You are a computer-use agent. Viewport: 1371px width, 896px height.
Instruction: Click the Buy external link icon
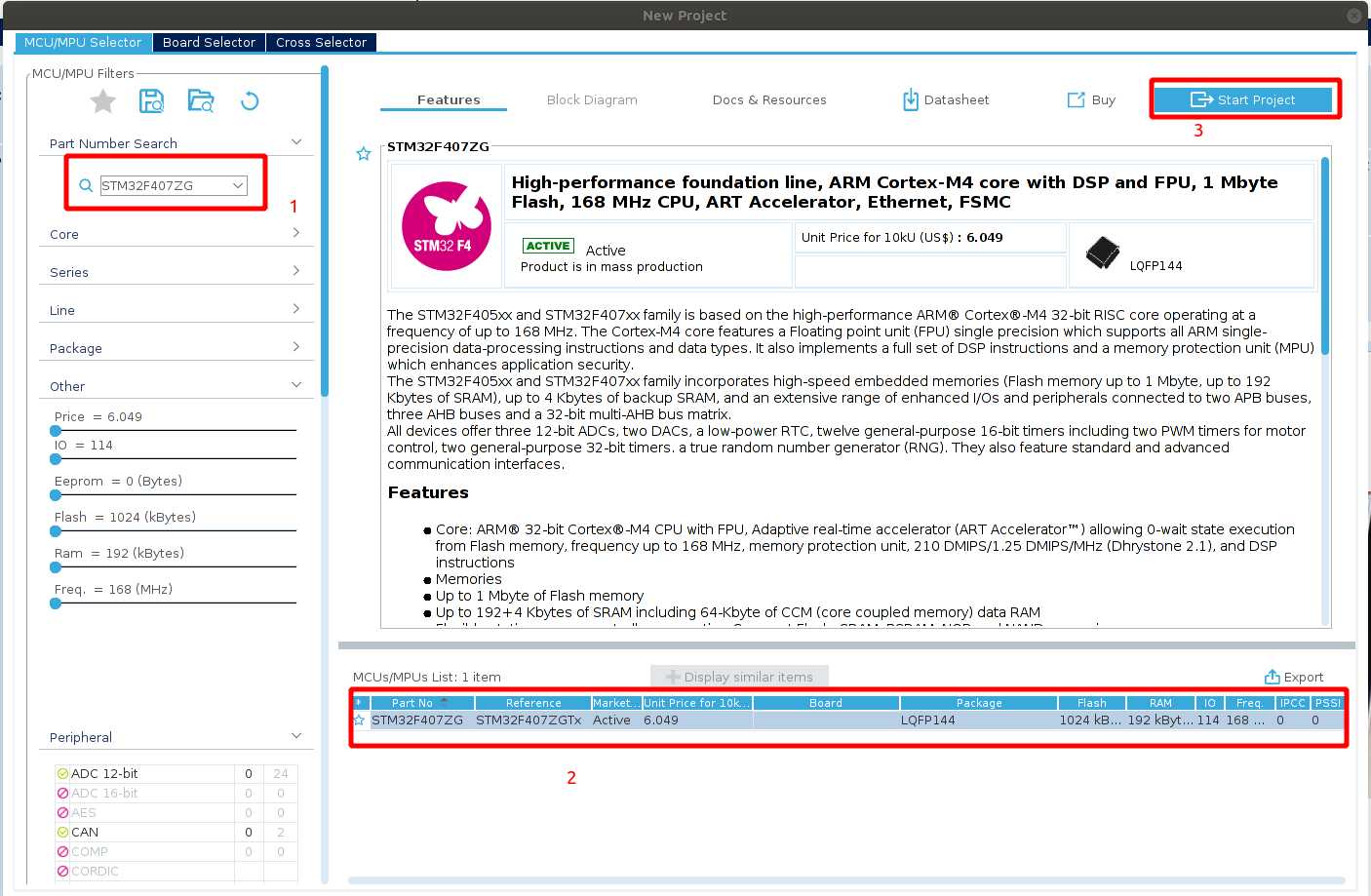click(x=1077, y=99)
